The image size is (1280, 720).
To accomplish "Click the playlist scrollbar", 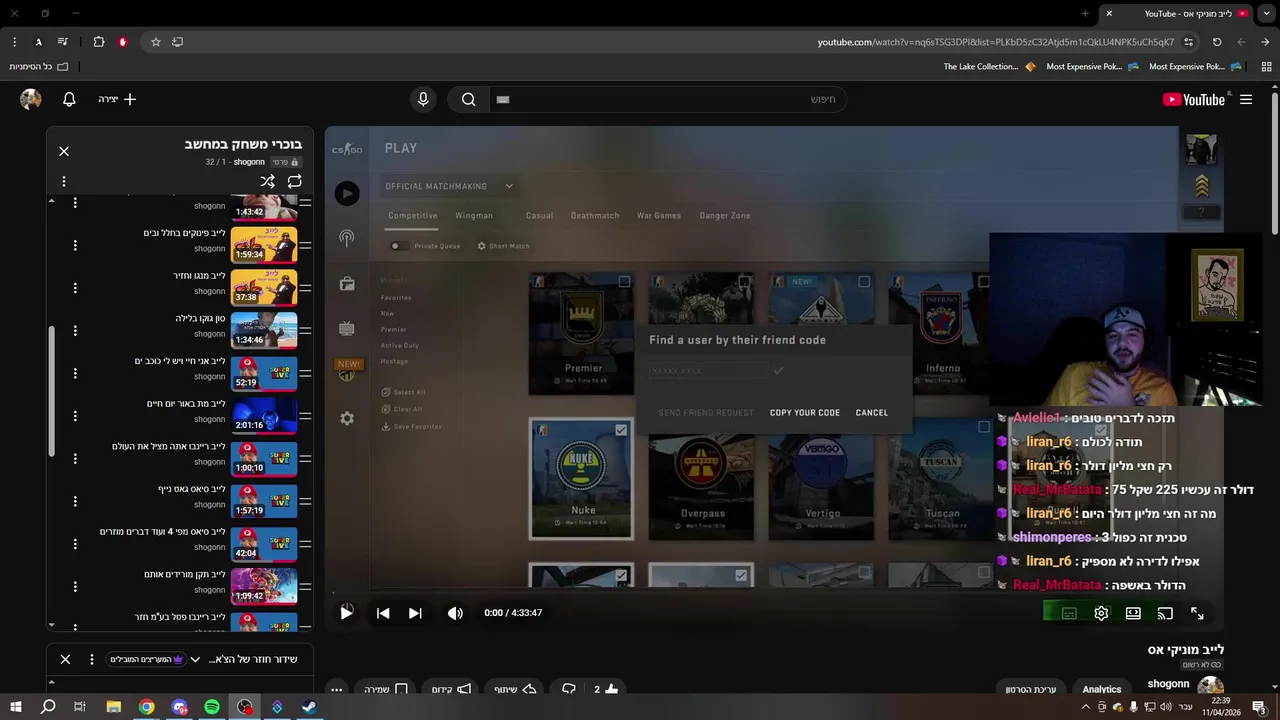I will coord(52,390).
